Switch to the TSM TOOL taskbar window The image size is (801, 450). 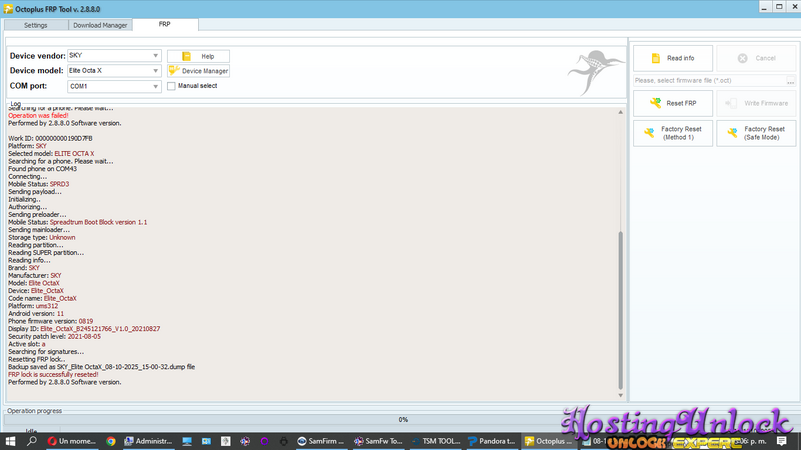coord(435,441)
